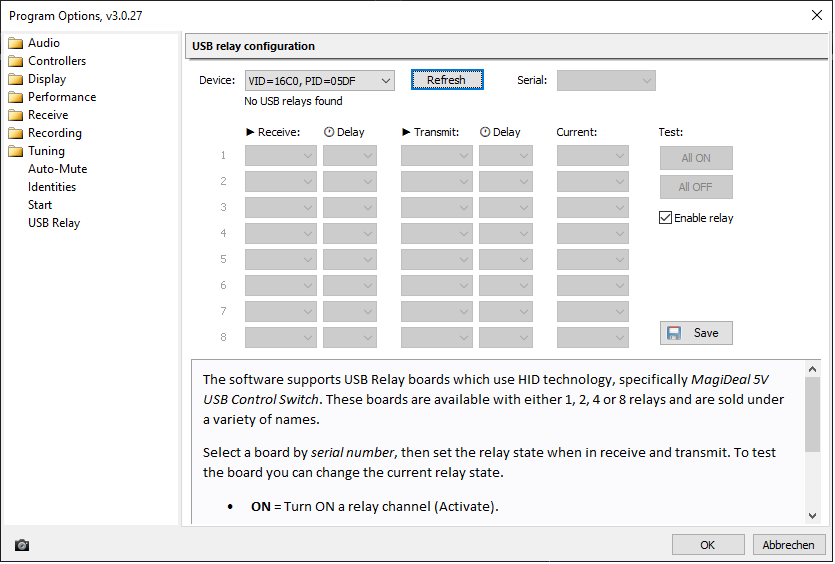
Task: Open the Receive folder icon
Action: coord(15,115)
